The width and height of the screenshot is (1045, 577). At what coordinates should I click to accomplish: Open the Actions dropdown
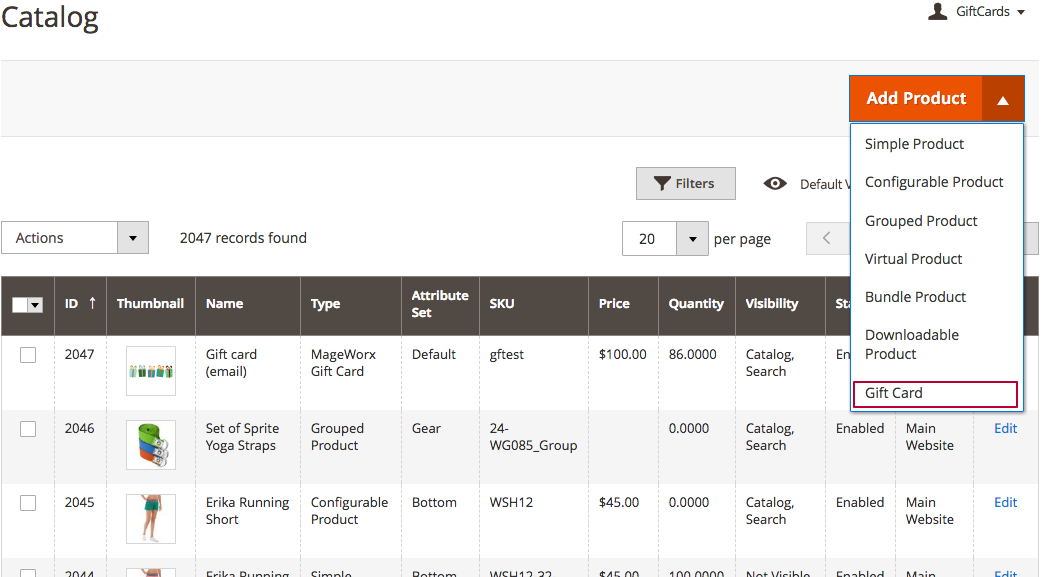pyautogui.click(x=75, y=238)
